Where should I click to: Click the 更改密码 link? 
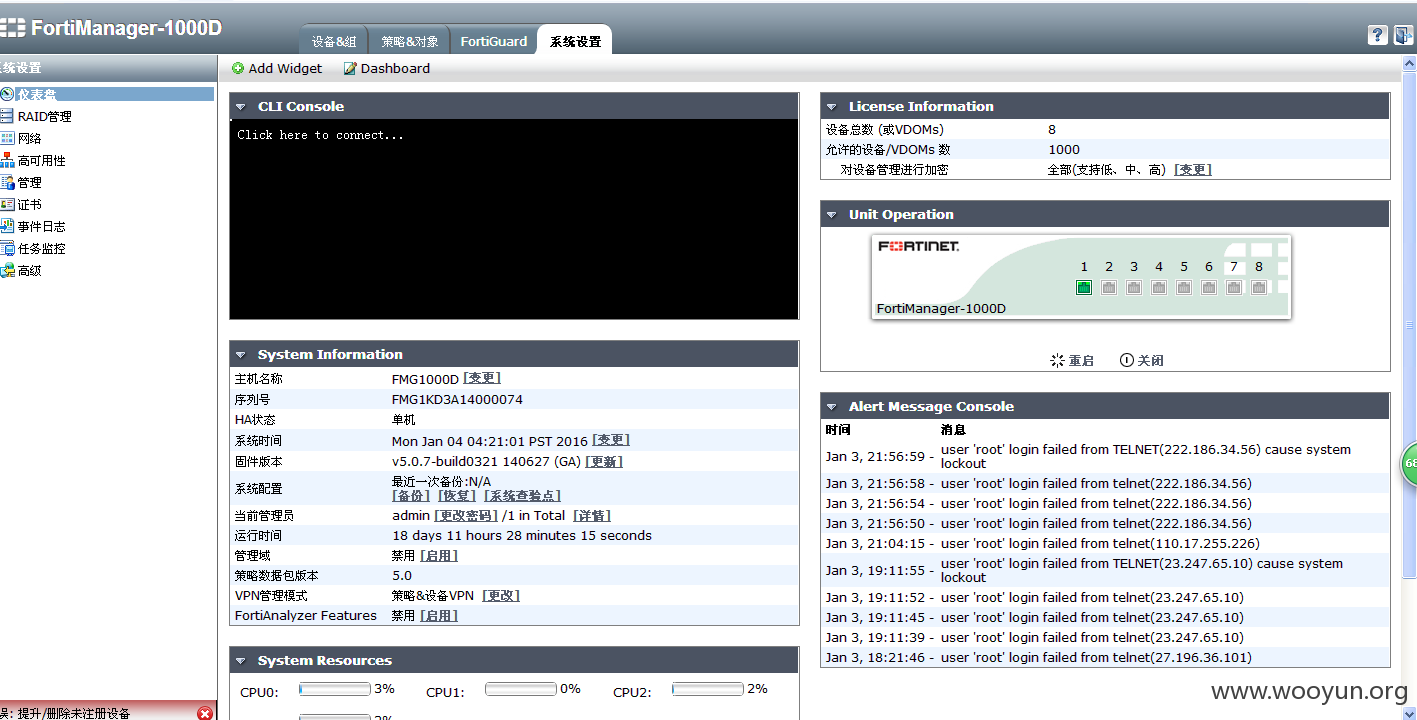466,516
